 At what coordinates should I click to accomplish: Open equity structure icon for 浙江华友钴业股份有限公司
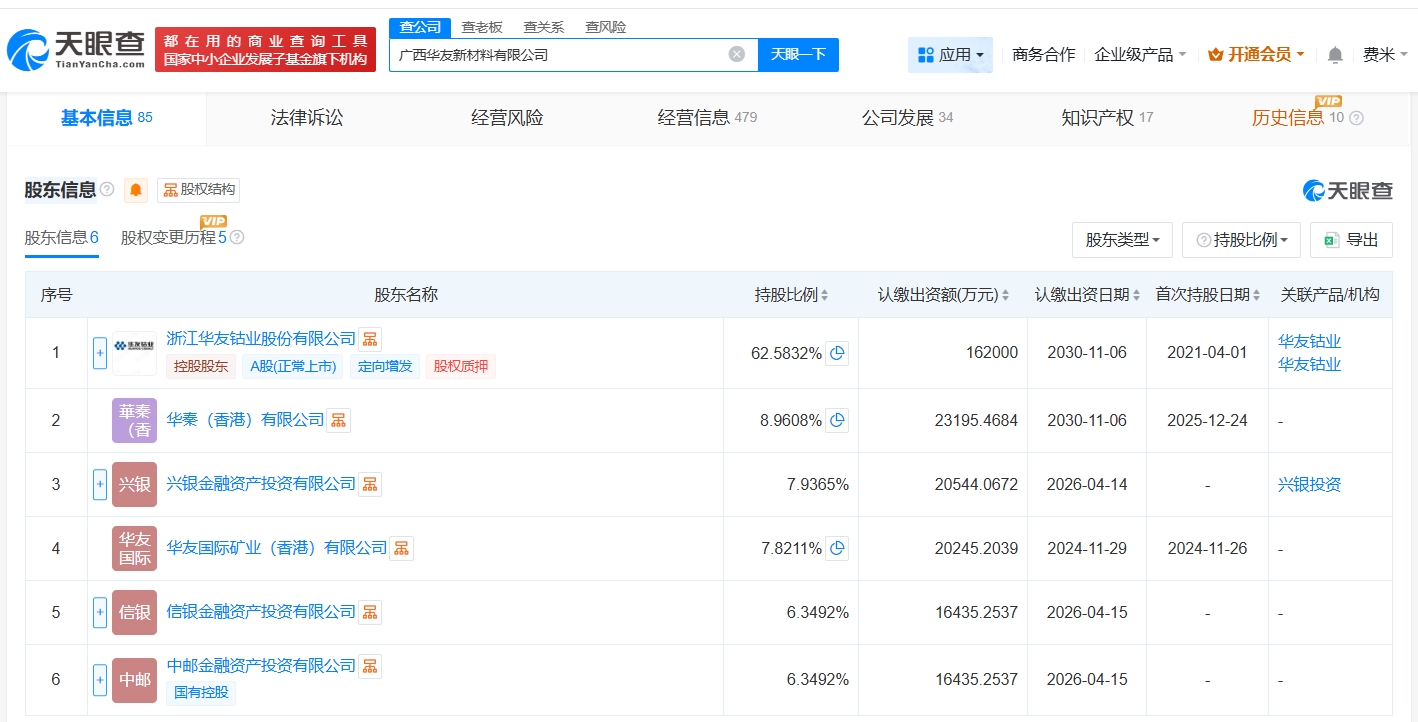point(370,339)
